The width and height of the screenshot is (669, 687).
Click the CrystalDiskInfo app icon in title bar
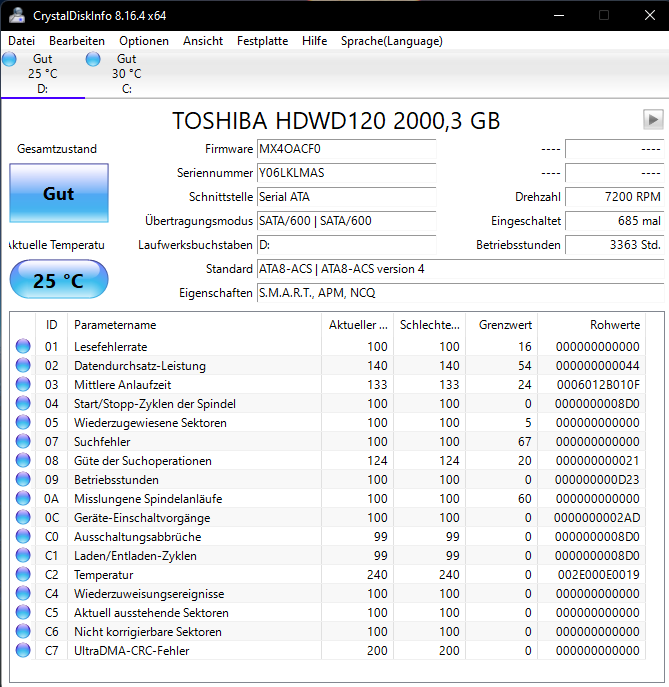point(17,15)
